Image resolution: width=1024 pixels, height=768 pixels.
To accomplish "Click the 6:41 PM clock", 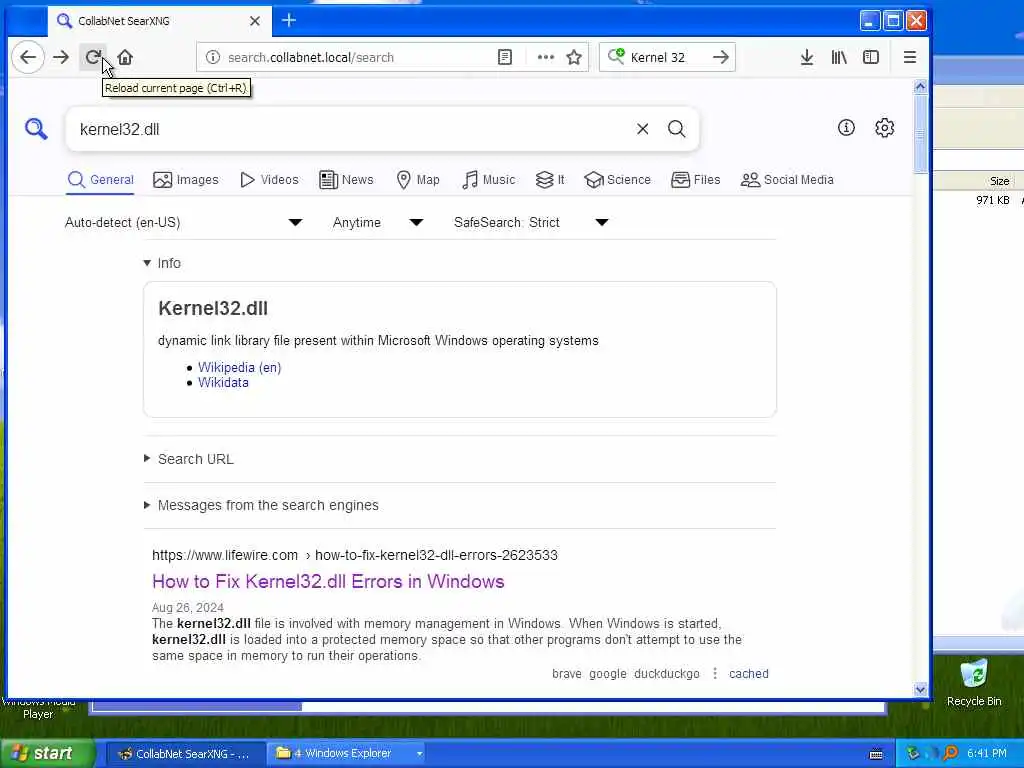I will [987, 754].
